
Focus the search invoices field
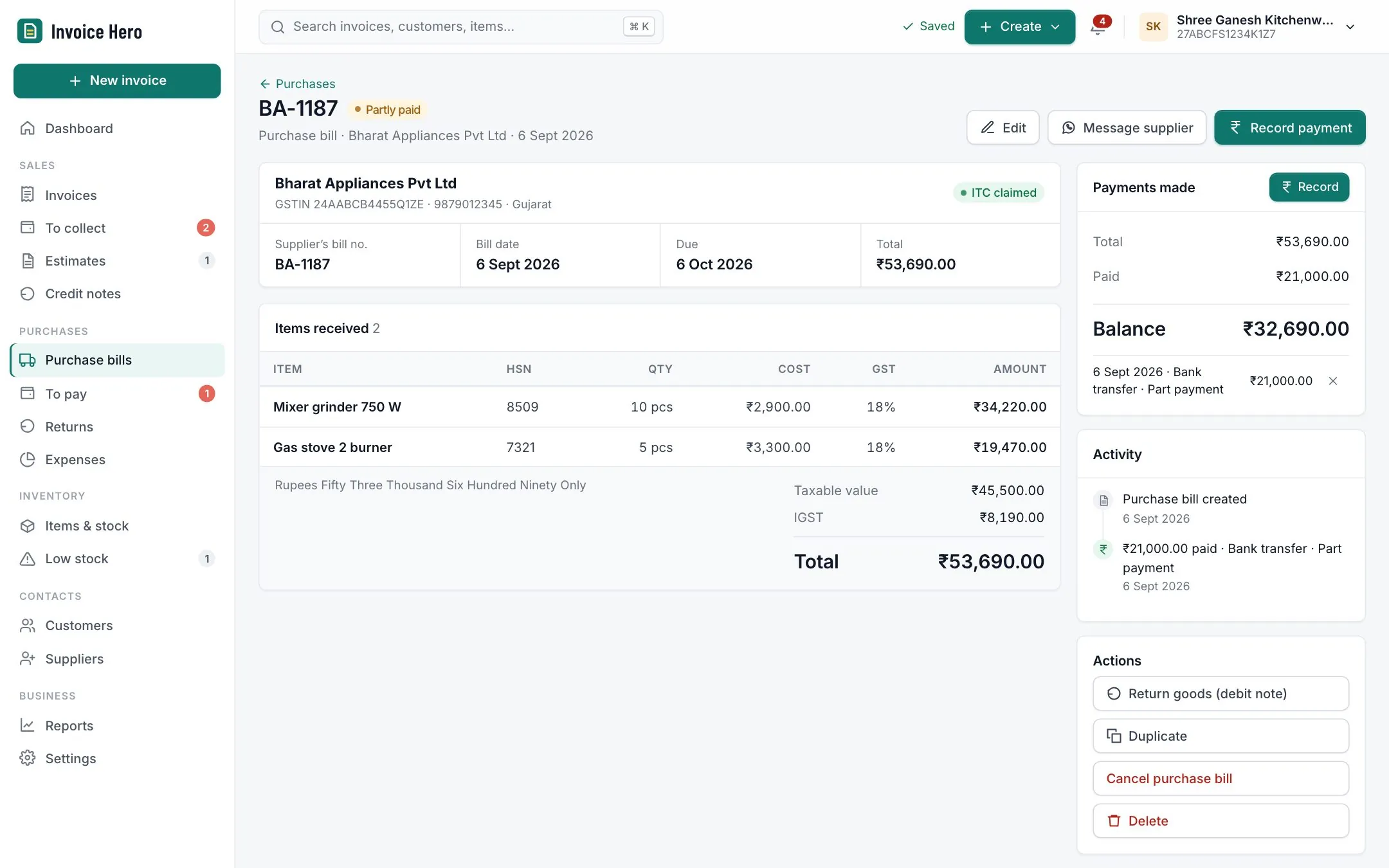click(x=460, y=26)
